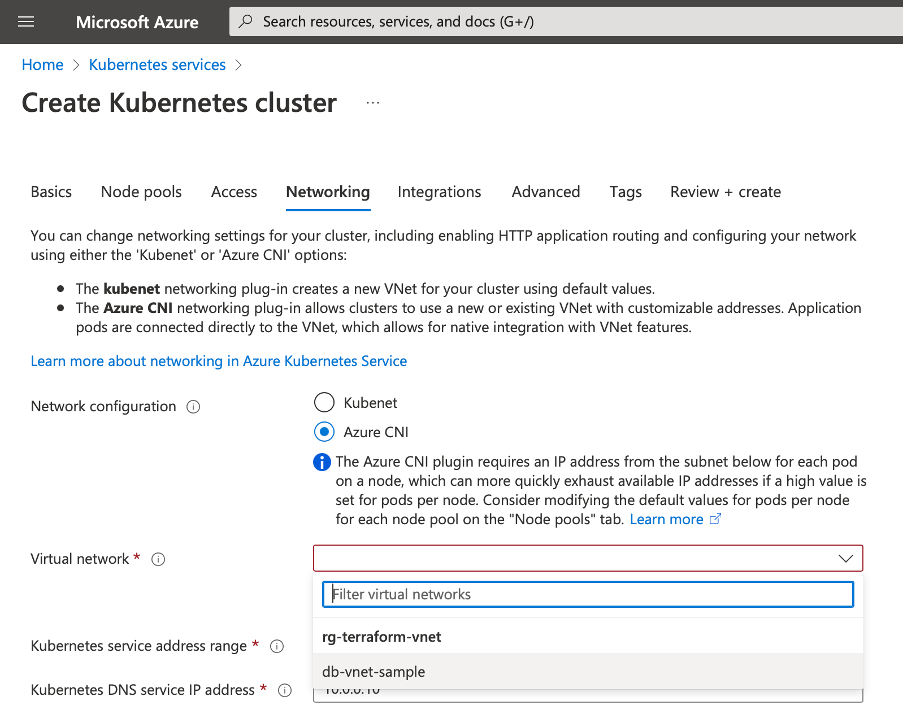Click the blue info icon in the Azure CNI notice
The image size is (904, 706).
coord(322,462)
